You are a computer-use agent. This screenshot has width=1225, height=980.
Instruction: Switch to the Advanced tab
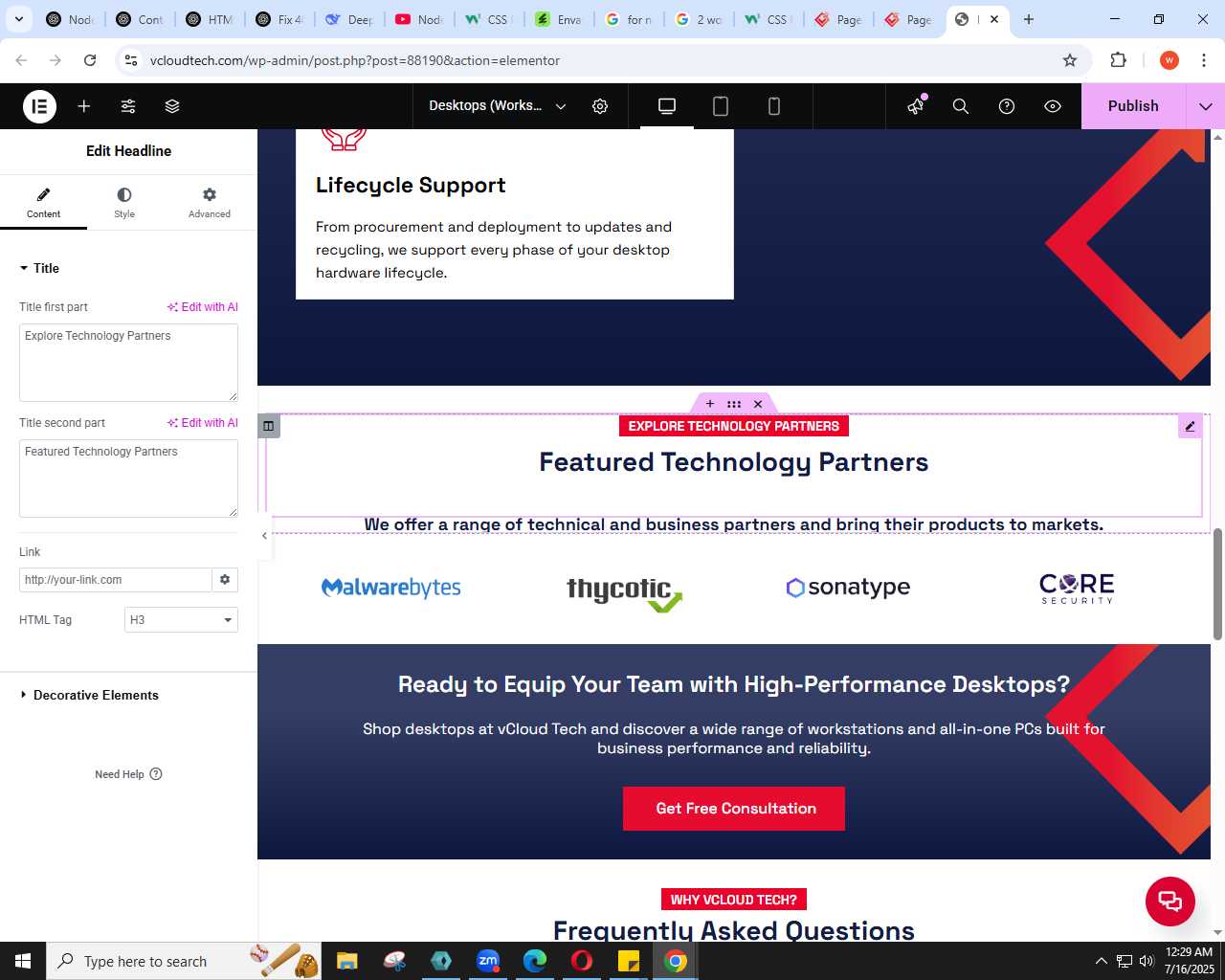[x=210, y=203]
